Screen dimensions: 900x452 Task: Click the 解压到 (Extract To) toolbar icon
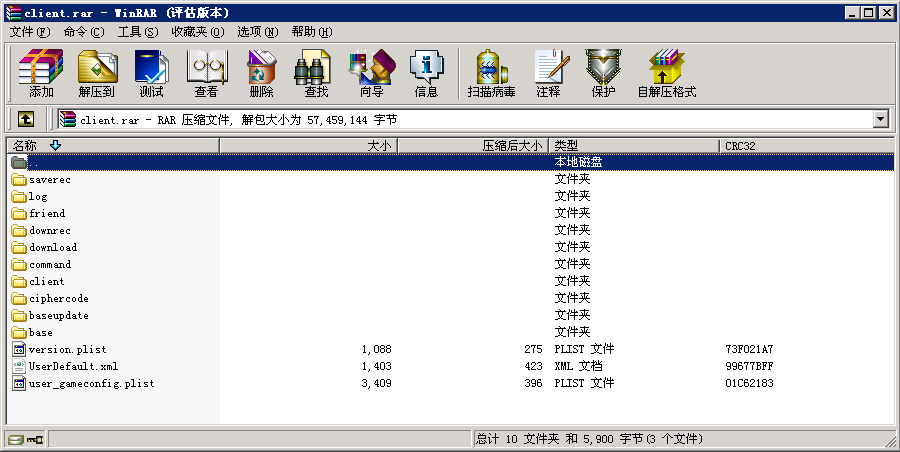[97, 73]
